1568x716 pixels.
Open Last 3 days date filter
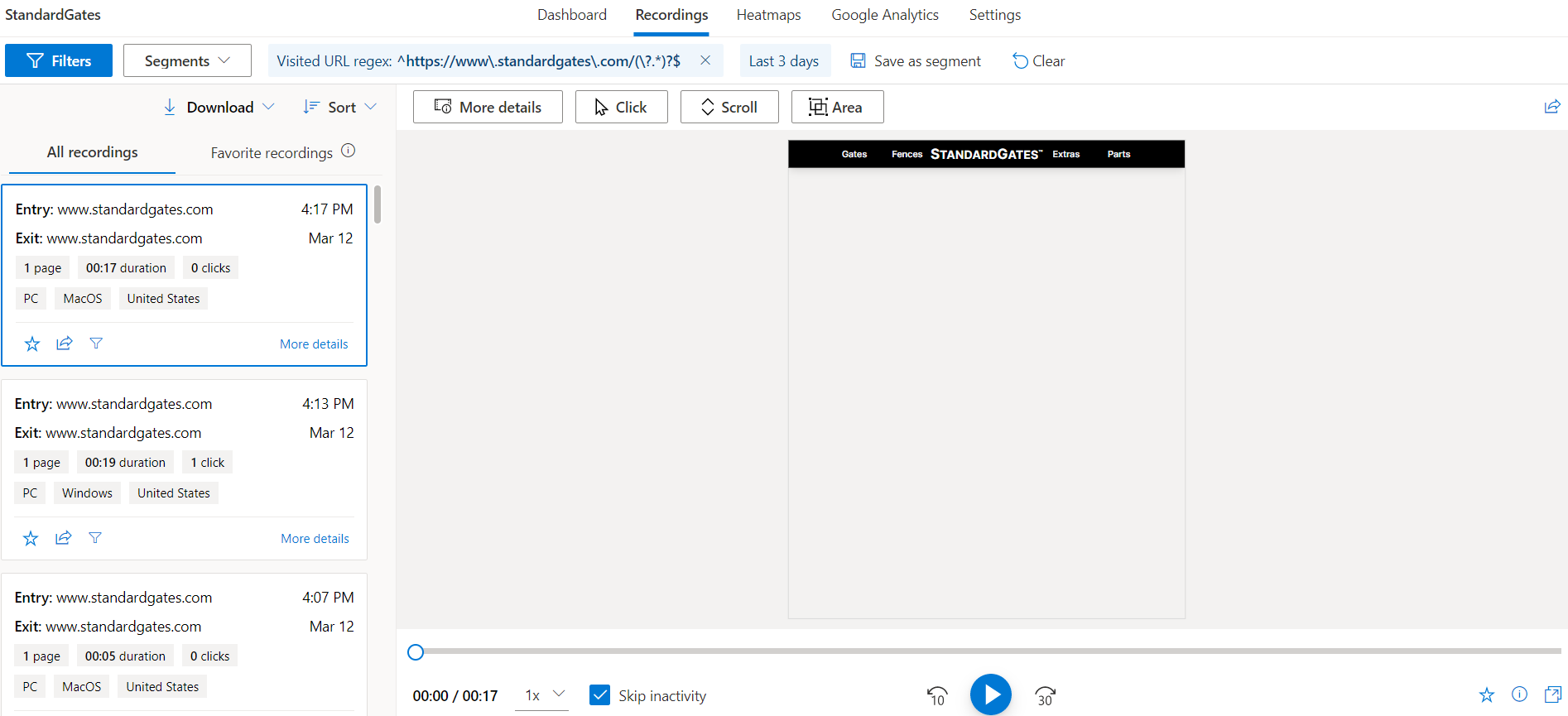785,60
